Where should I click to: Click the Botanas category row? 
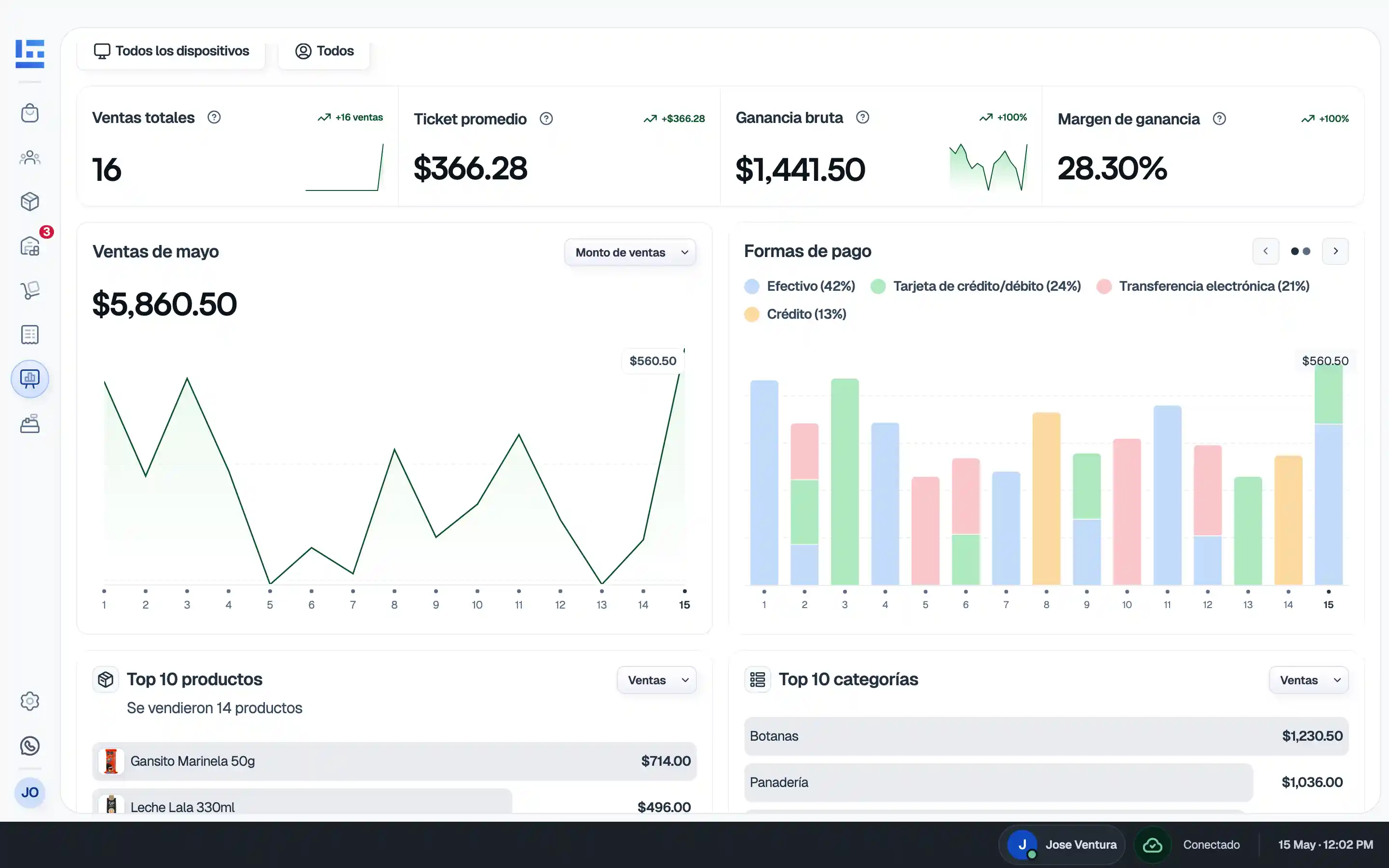pos(1047,736)
